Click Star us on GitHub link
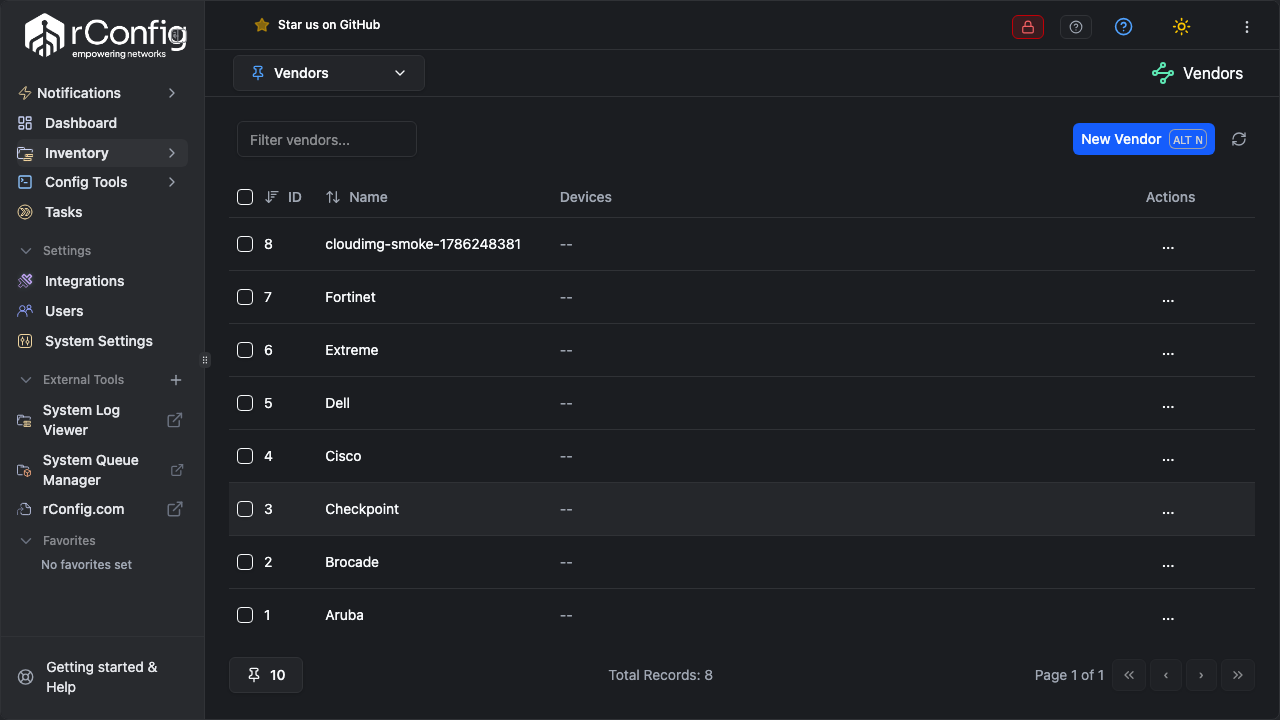The width and height of the screenshot is (1280, 720). pos(329,25)
